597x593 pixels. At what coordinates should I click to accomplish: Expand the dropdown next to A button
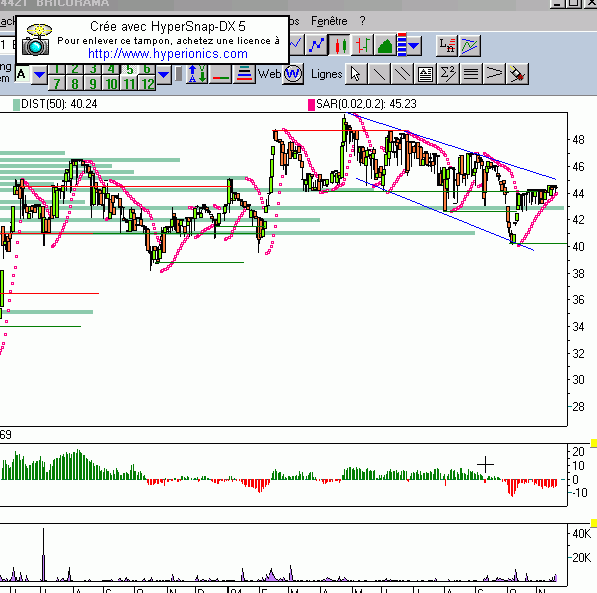[x=39, y=75]
